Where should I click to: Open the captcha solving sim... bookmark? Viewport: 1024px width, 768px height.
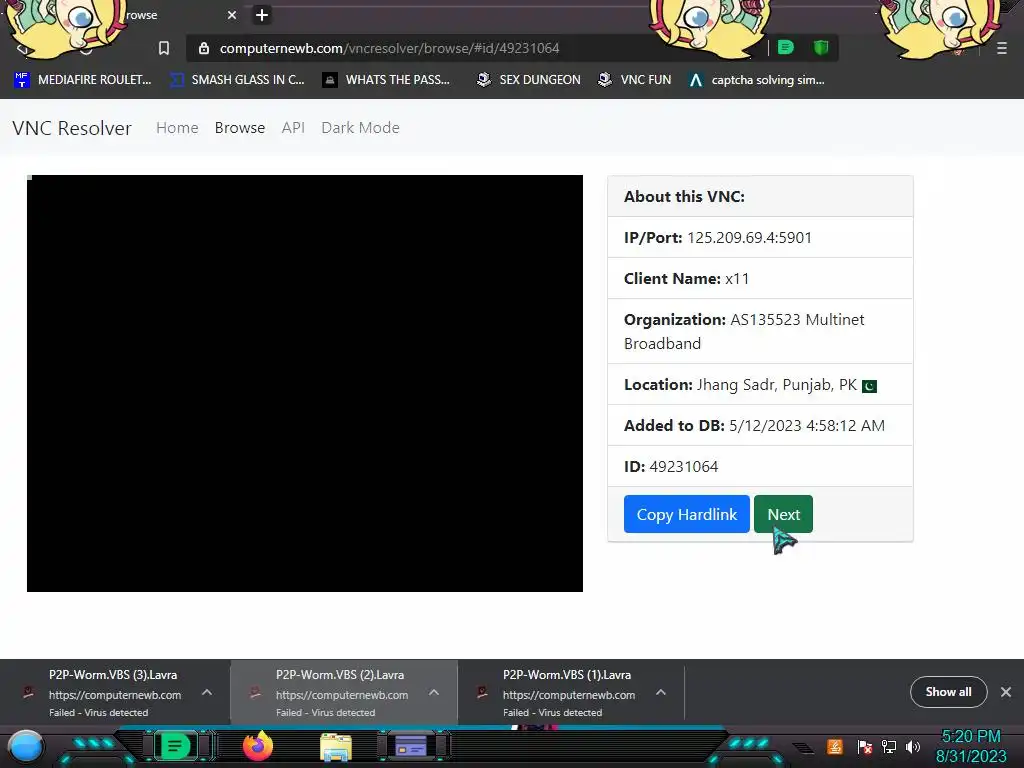pos(757,80)
